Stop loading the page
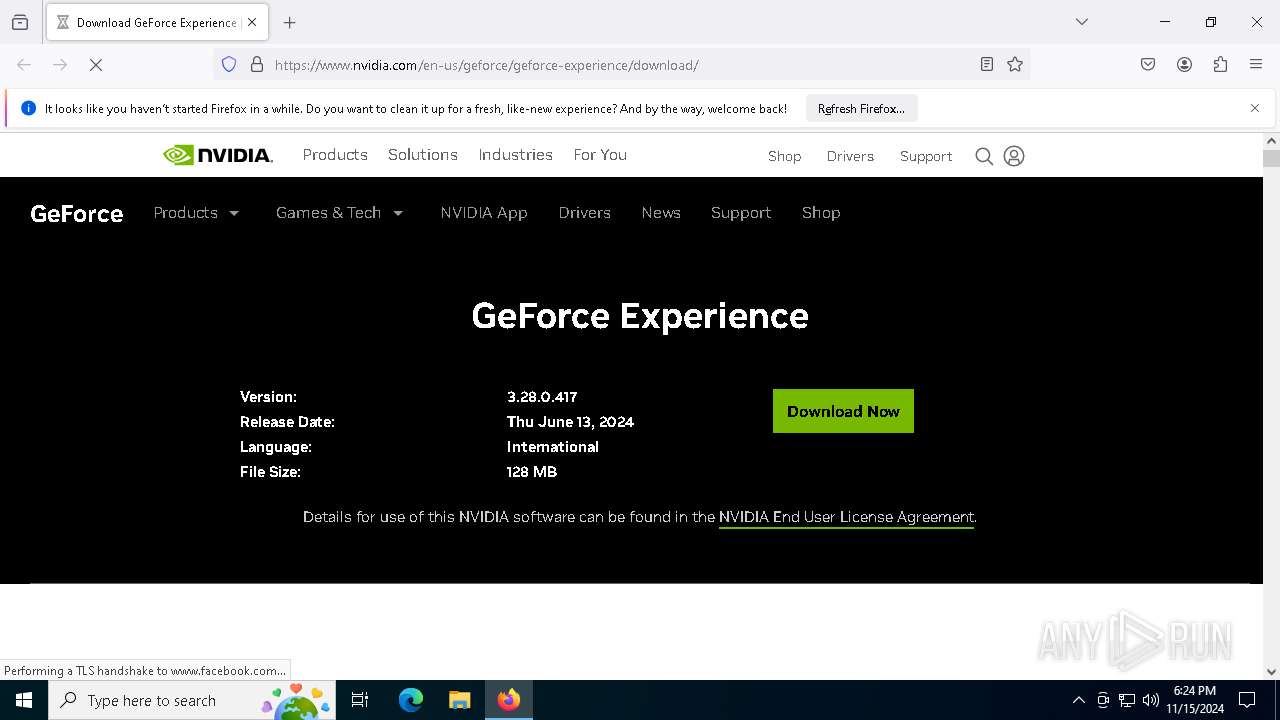The width and height of the screenshot is (1280, 720). coord(96,65)
